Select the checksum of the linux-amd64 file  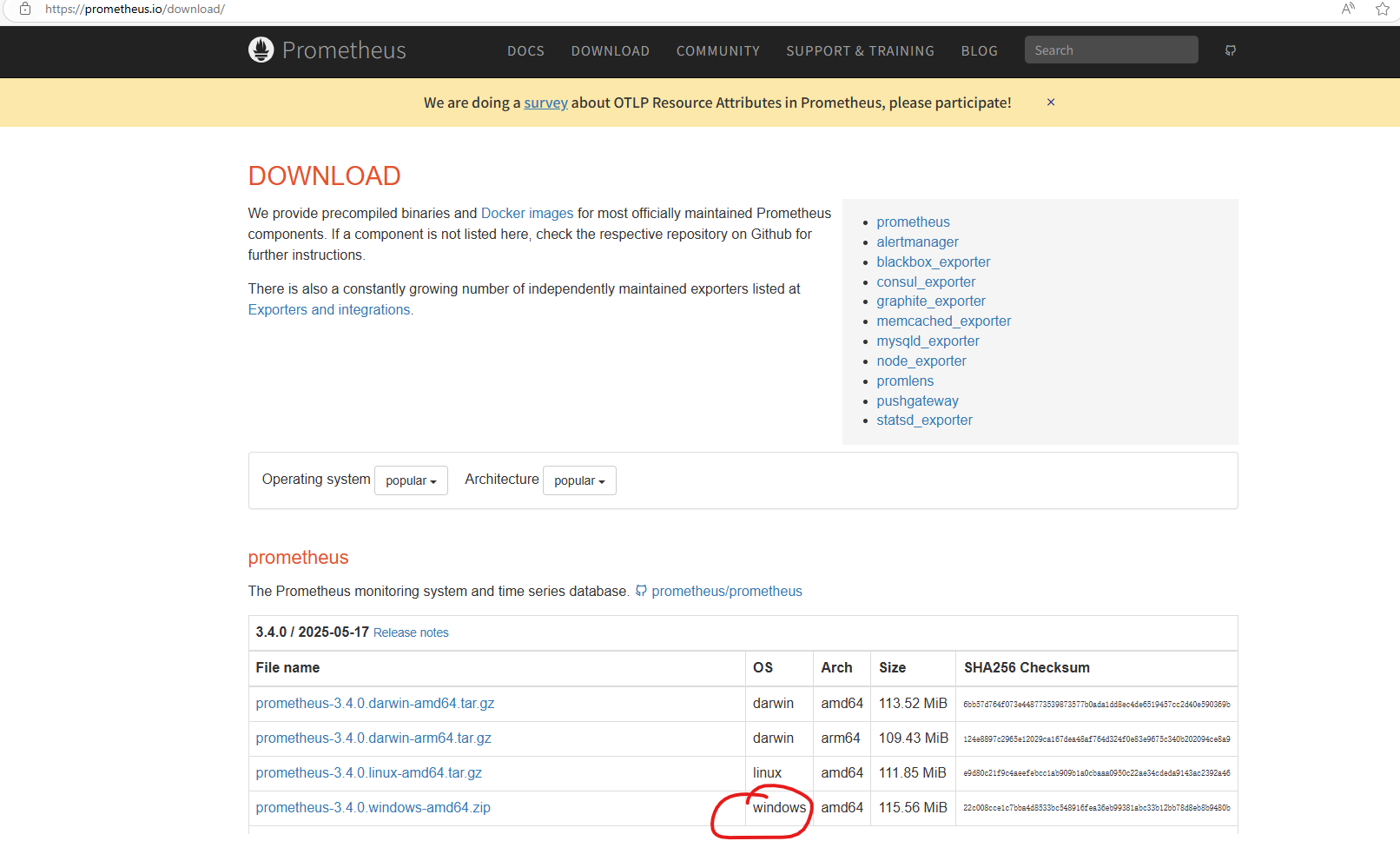coord(1096,773)
